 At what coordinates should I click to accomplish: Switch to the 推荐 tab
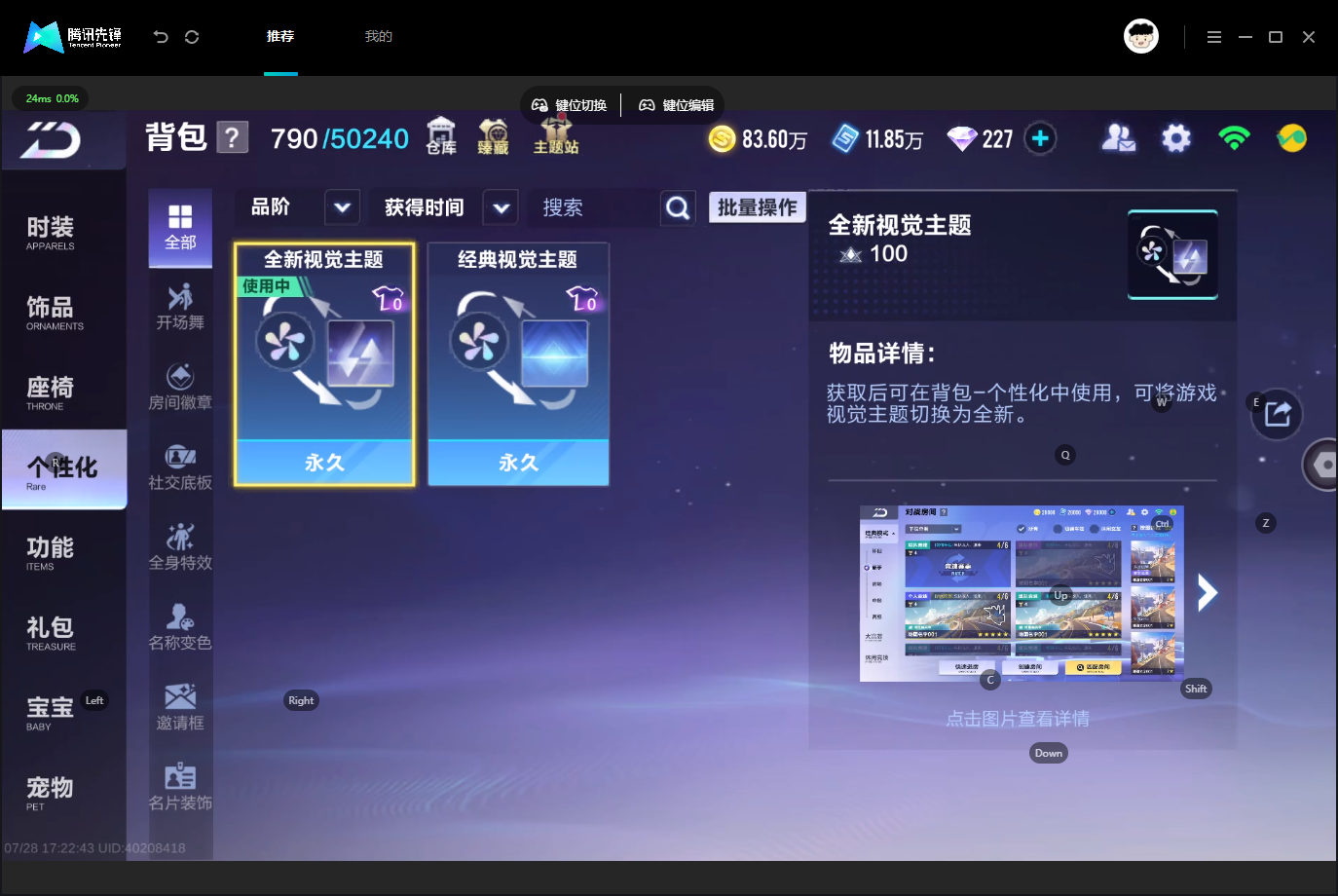coord(280,36)
